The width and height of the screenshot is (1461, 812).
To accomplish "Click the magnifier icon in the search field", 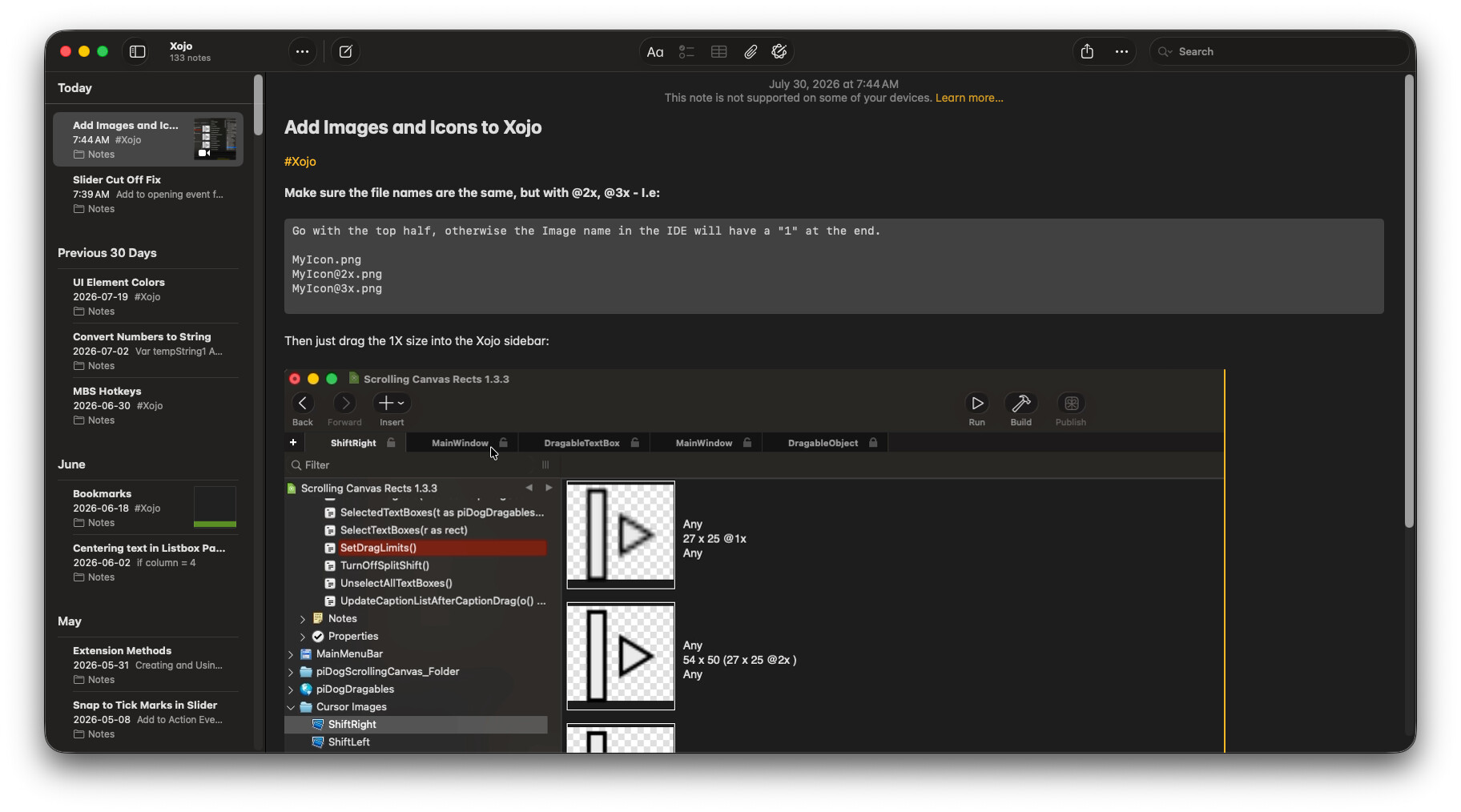I will pyautogui.click(x=1165, y=51).
